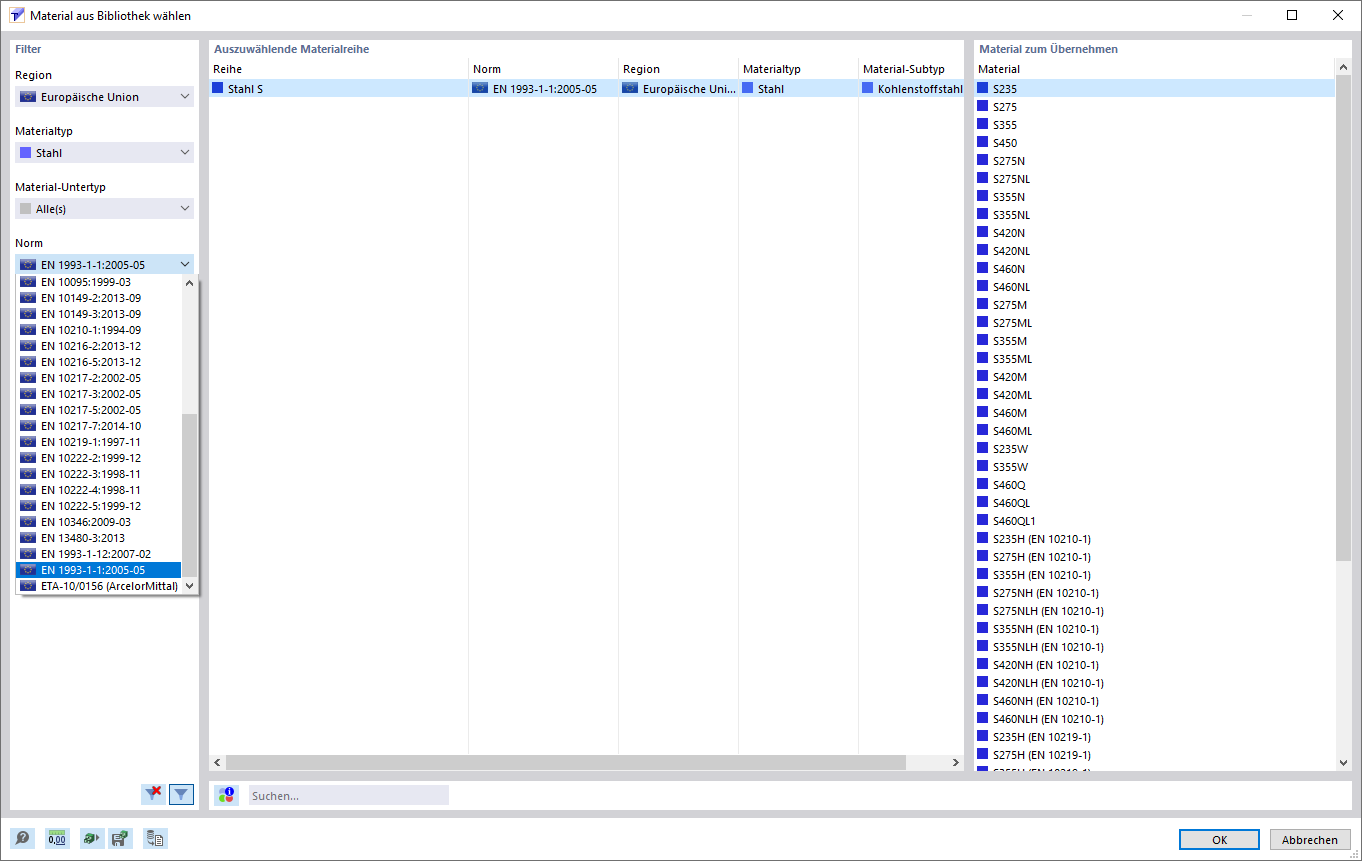Select material S235 in the list
This screenshot has width=1362, height=861.
[x=1155, y=89]
